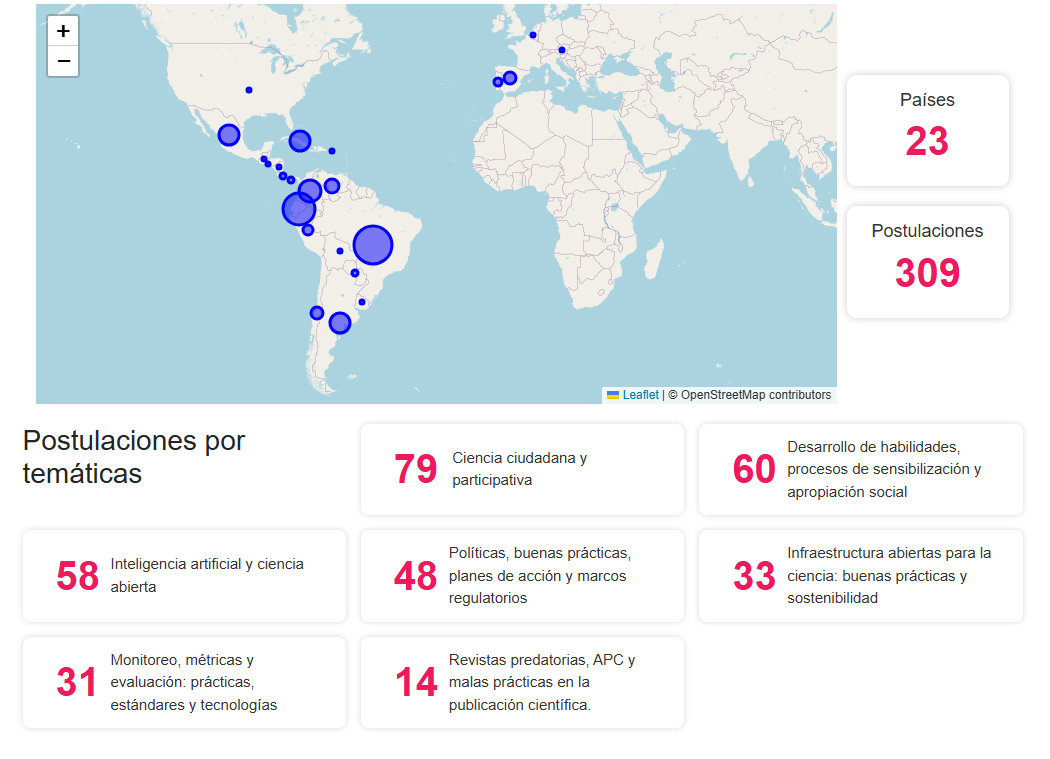The image size is (1050, 759).
Task: Select the Monitoreo, métricas y evaluación card
Action: click(184, 682)
